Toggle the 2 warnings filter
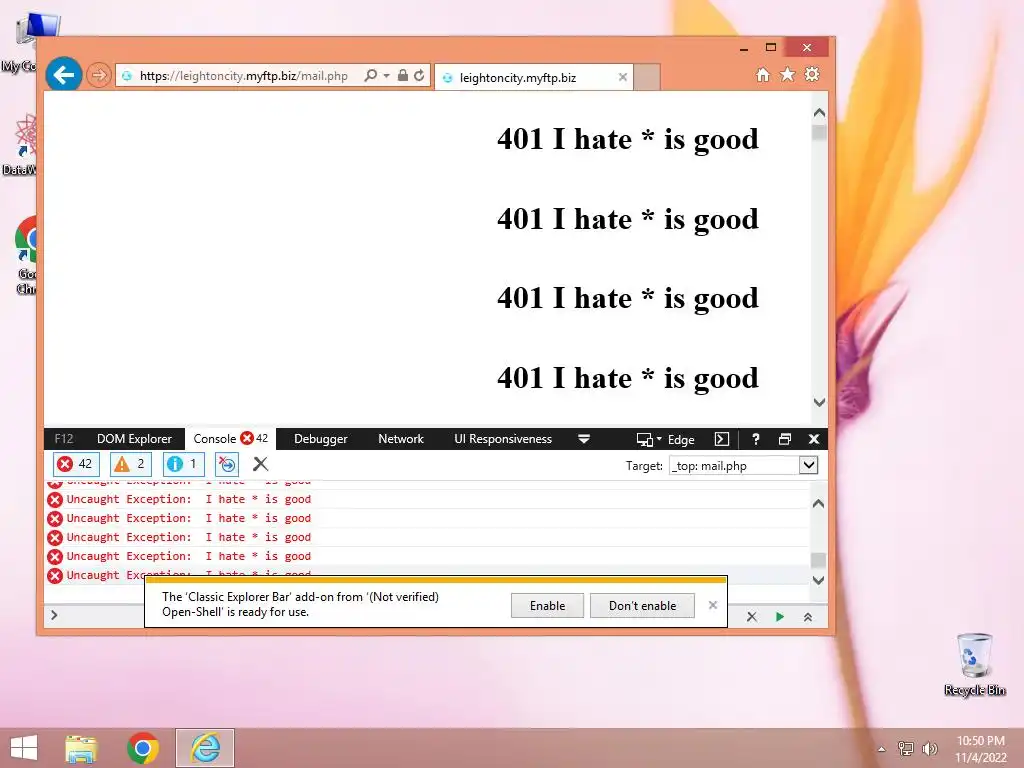1024x768 pixels. tap(131, 464)
